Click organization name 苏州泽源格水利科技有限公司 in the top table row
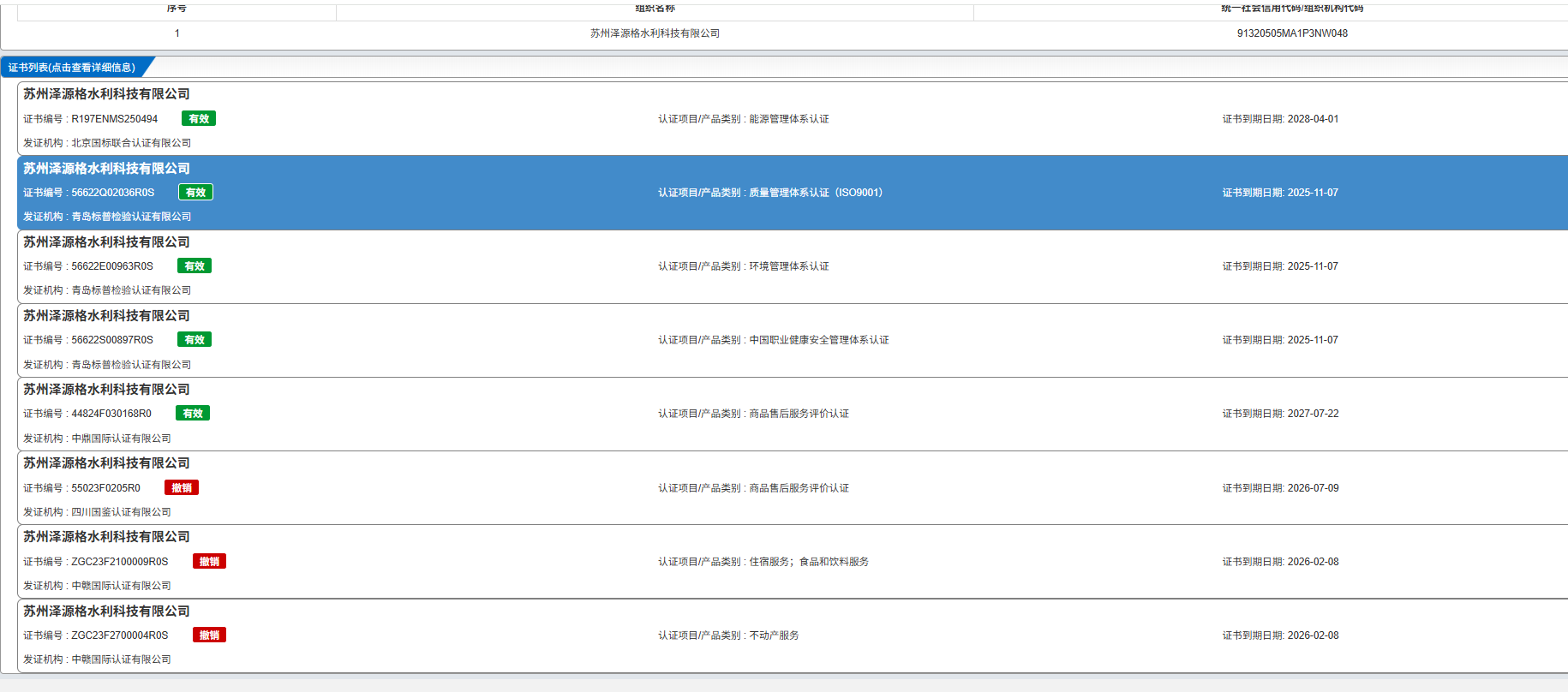Viewport: 1568px width, 692px height. (655, 33)
